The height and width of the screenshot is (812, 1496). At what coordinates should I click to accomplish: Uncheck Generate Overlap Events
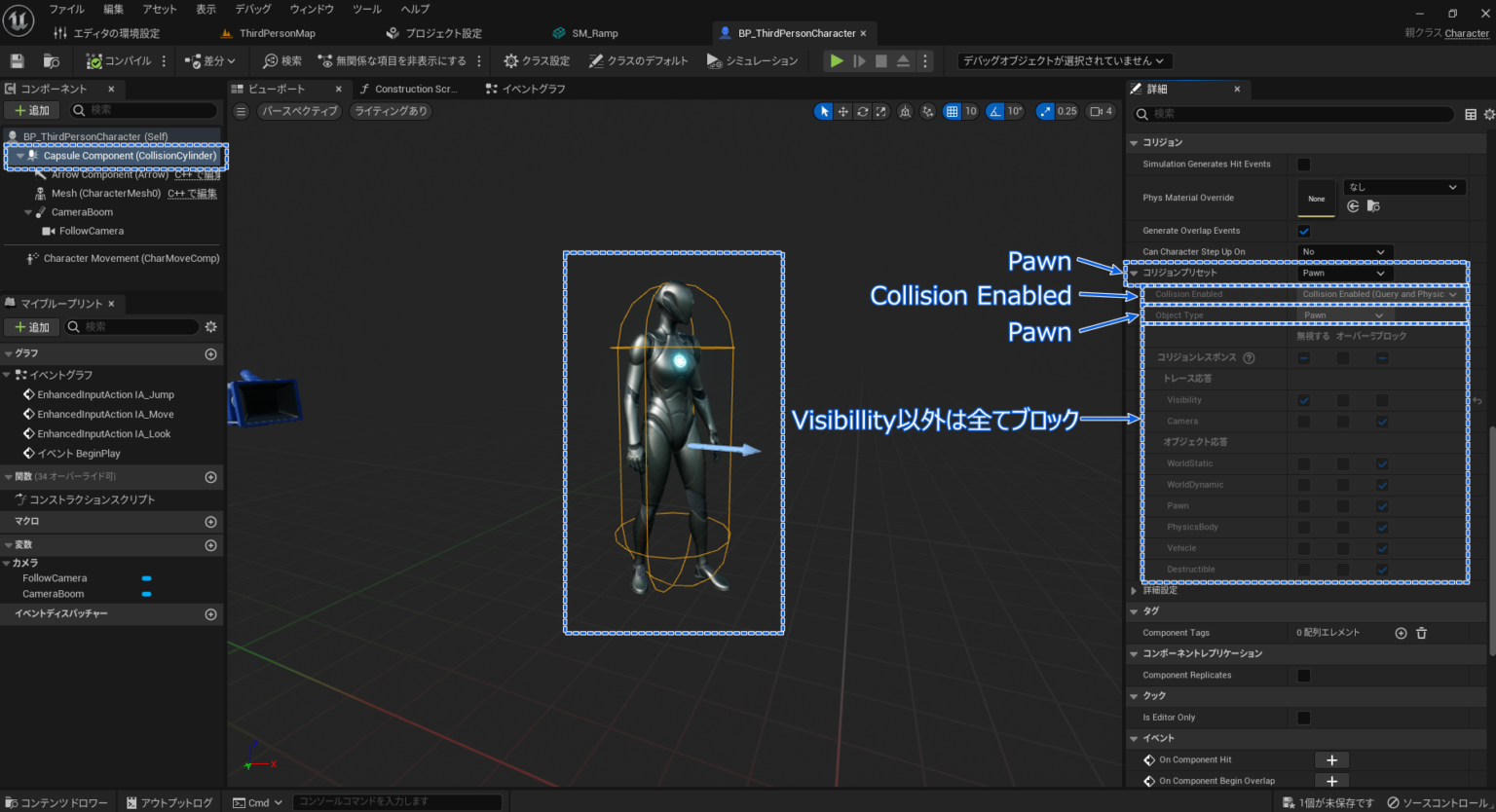(1303, 231)
